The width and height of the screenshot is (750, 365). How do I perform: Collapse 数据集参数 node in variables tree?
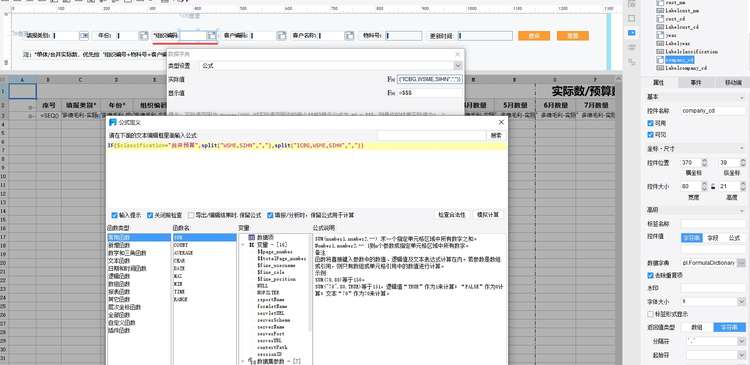pos(243,361)
